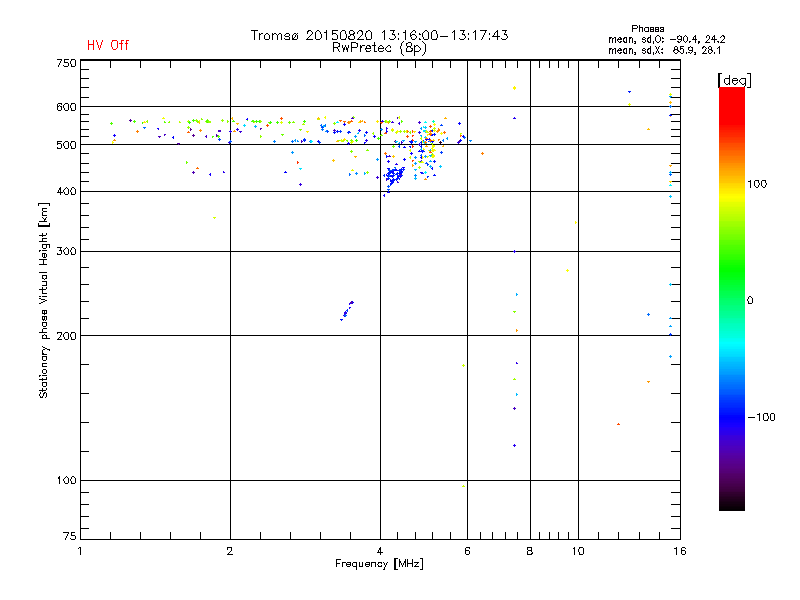Click the y-axis tick label '75'
The width and height of the screenshot is (800, 600).
[70, 536]
